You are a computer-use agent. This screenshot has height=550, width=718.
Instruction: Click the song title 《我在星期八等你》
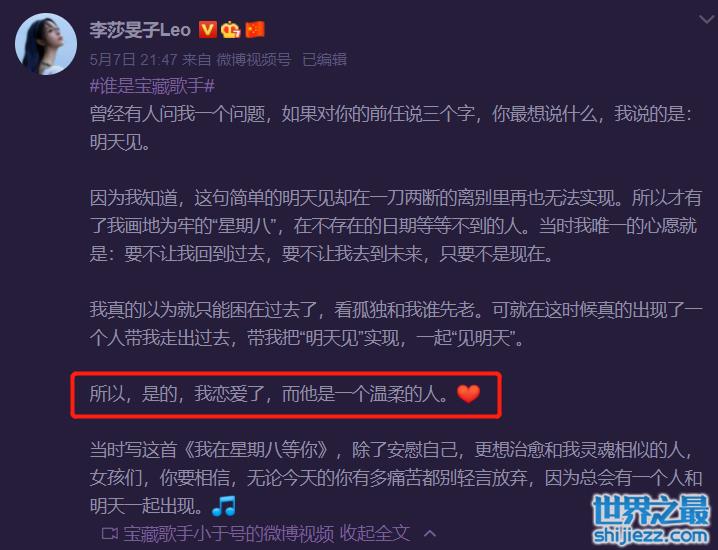(x=256, y=450)
